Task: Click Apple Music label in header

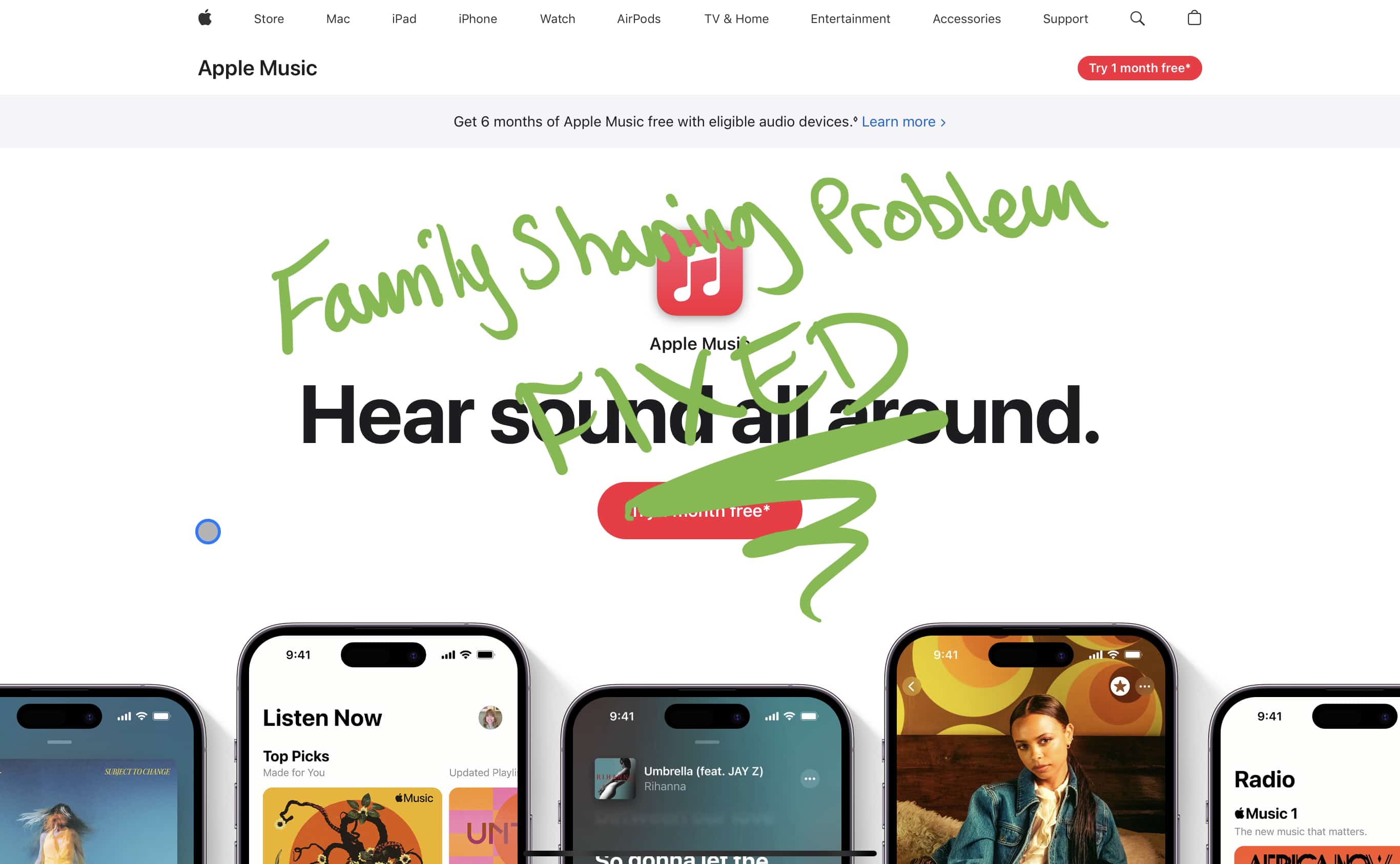Action: 256,68
